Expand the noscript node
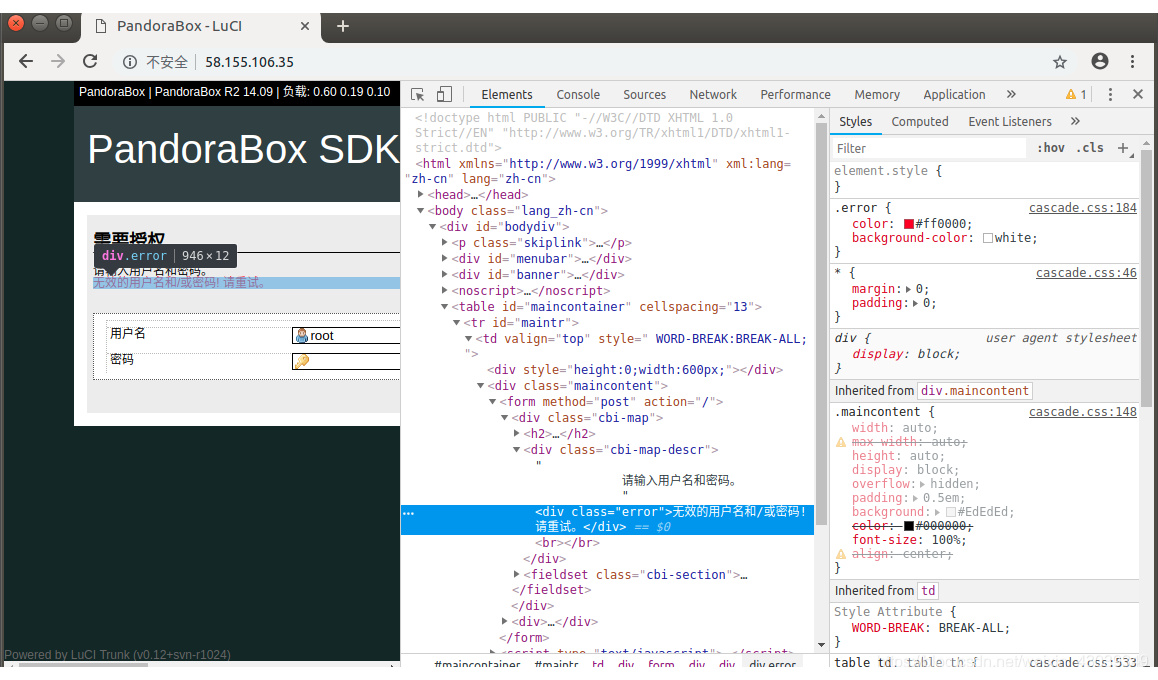 445,291
